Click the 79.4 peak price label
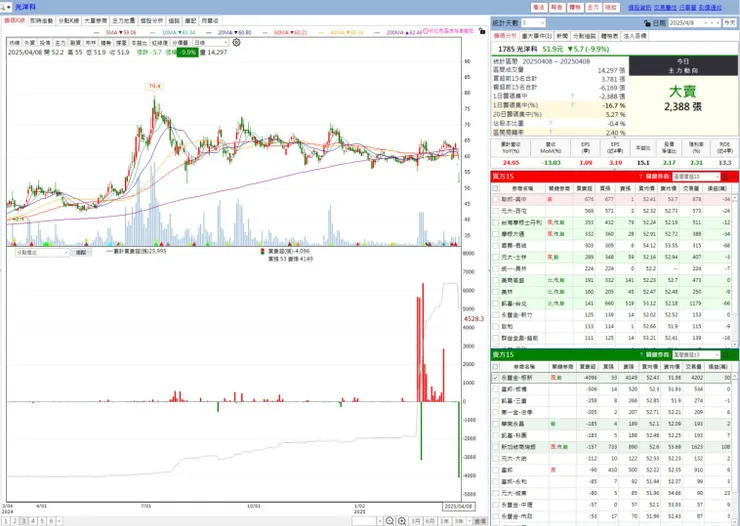The height and width of the screenshot is (526, 740). coord(154,86)
